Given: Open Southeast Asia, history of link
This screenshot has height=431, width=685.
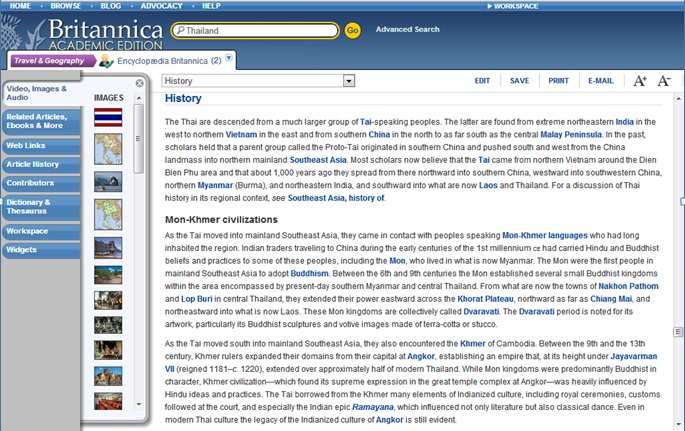Looking at the screenshot, I should [336, 198].
